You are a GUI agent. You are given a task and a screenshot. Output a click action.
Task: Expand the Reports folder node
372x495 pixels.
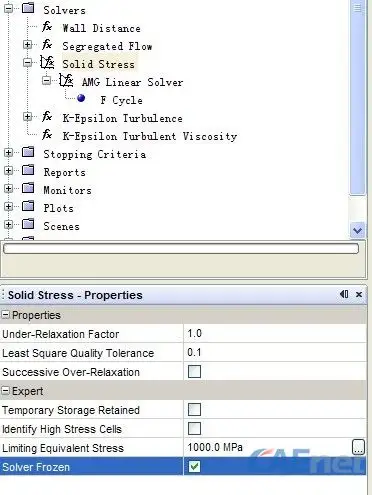coord(9,171)
